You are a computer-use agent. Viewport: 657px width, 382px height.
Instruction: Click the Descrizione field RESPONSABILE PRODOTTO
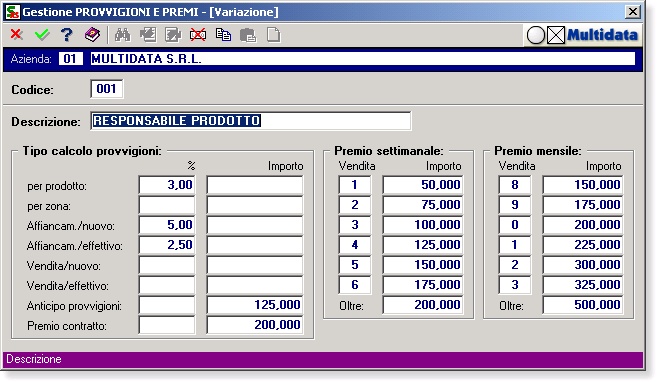click(251, 121)
